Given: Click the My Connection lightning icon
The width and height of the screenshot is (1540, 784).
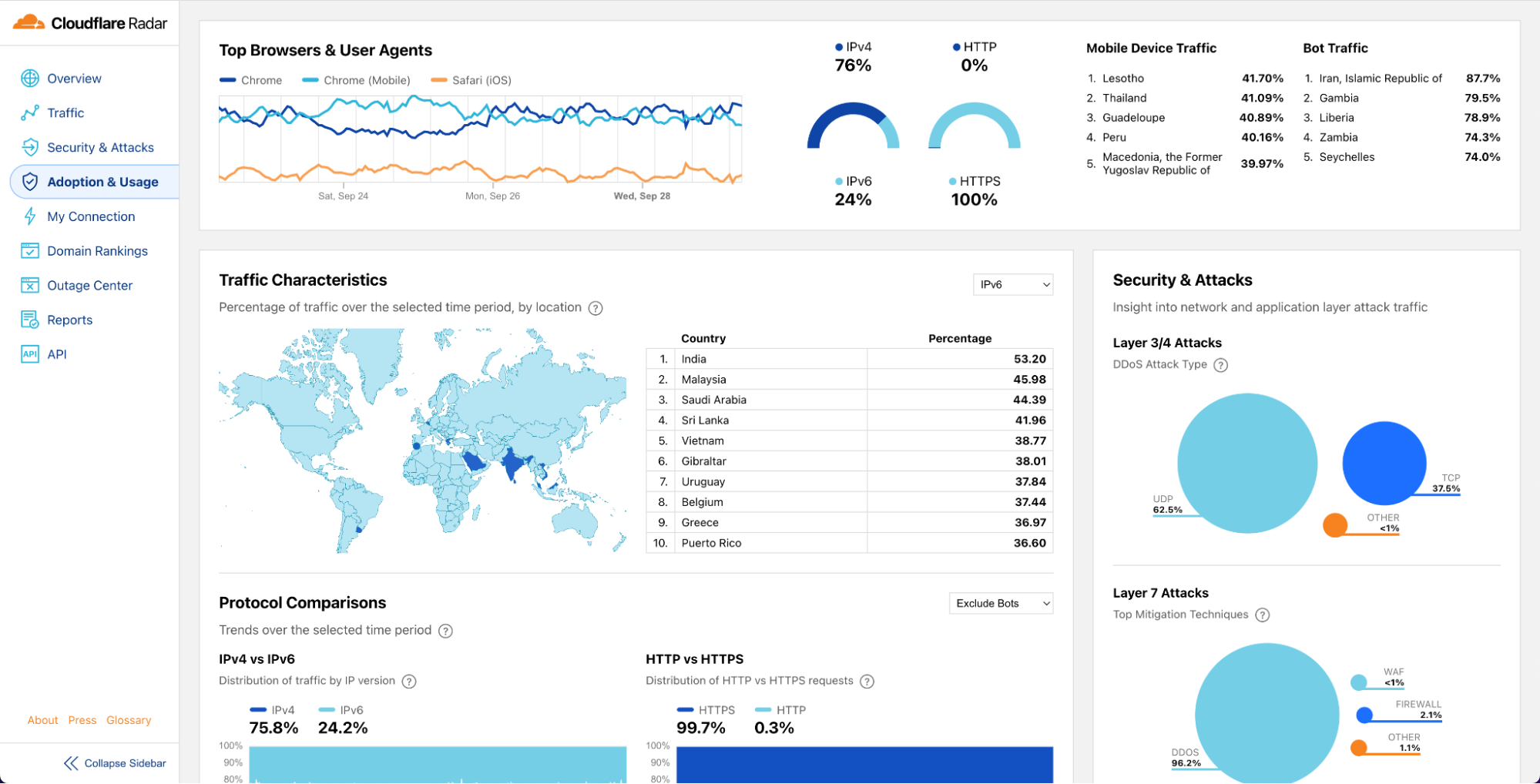Looking at the screenshot, I should coord(30,216).
